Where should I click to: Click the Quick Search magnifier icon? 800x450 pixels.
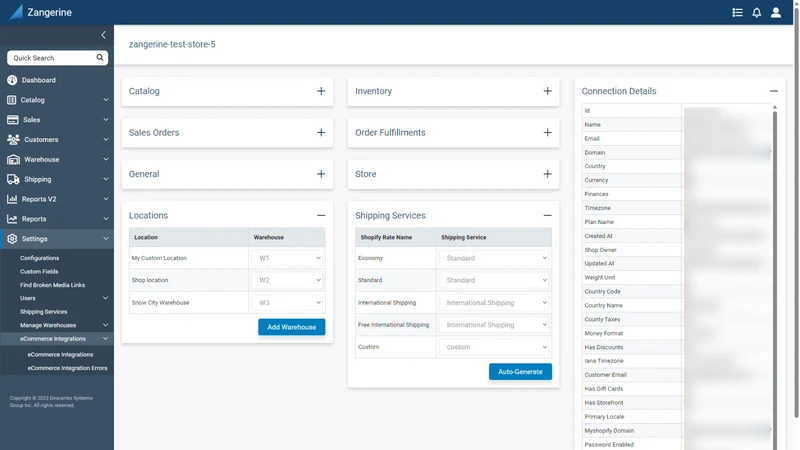click(x=100, y=58)
